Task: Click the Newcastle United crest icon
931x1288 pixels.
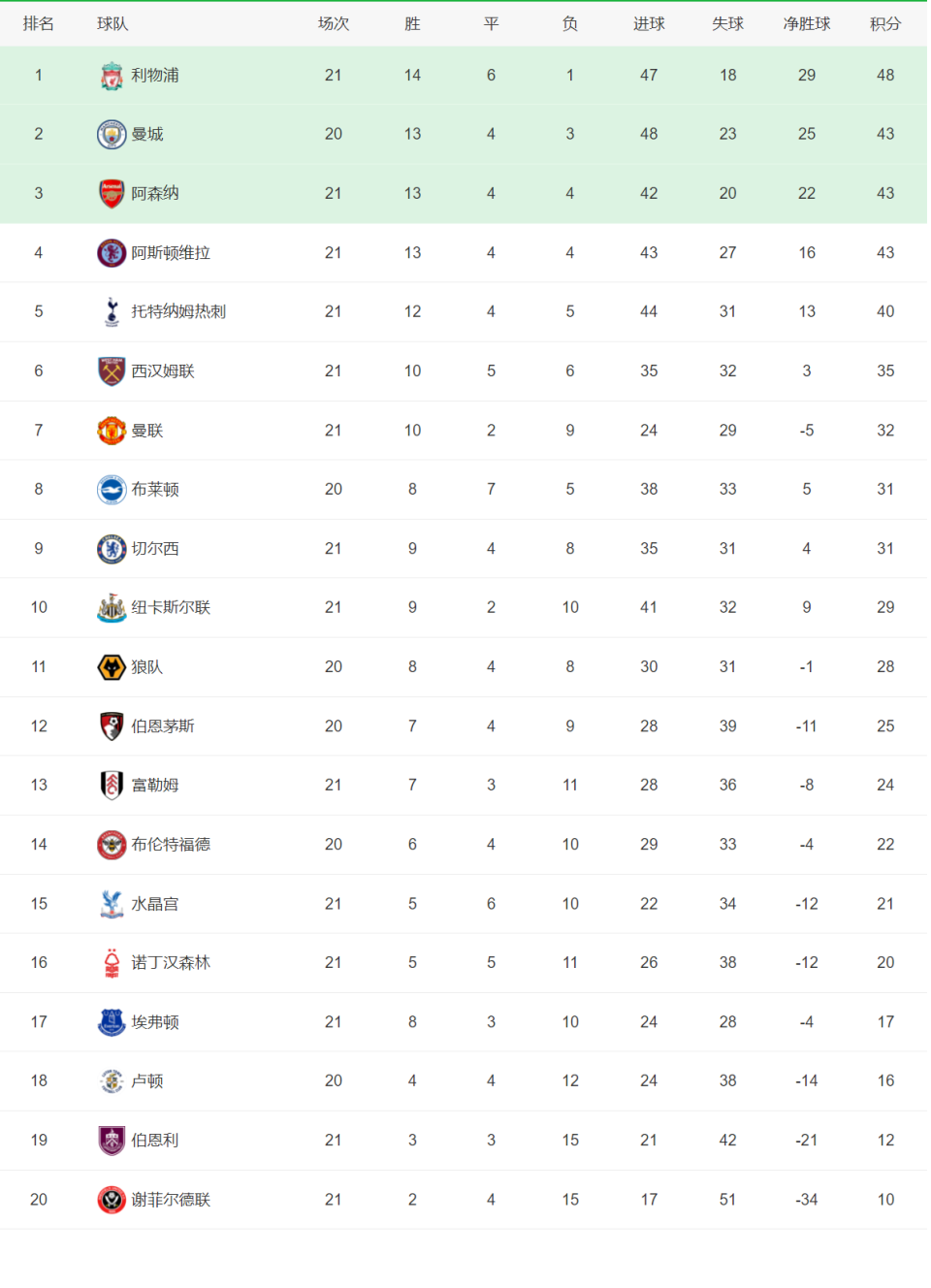Action: click(x=112, y=608)
